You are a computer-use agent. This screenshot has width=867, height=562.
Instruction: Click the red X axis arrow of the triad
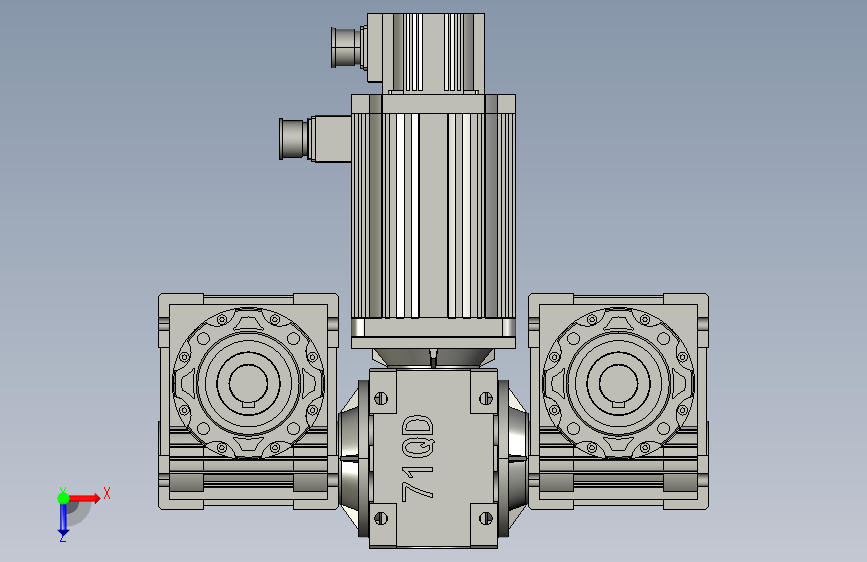tap(85, 498)
